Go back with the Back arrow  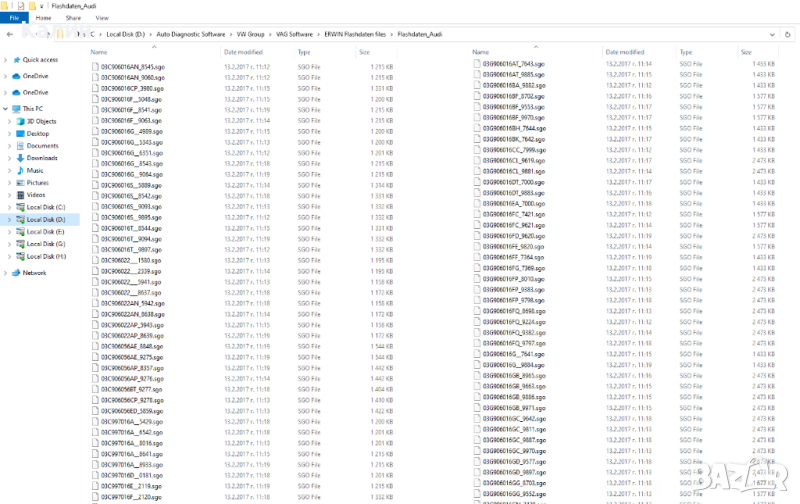pos(9,33)
